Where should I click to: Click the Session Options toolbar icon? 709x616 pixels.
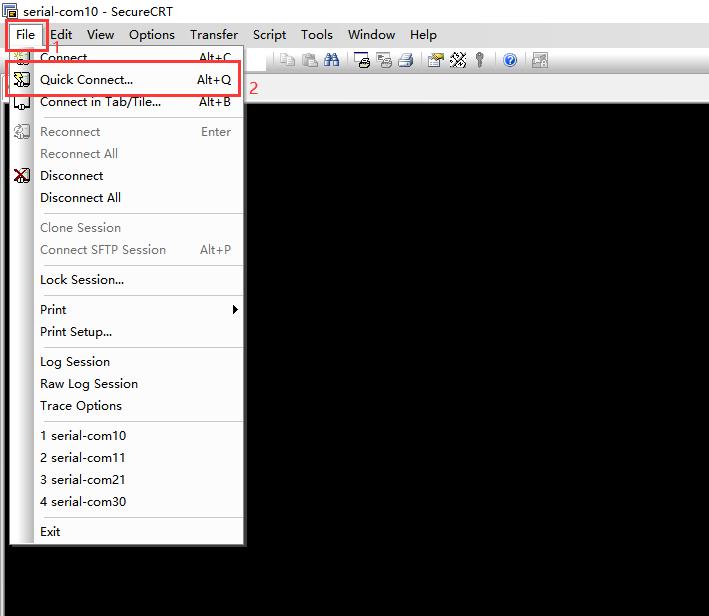click(436, 60)
